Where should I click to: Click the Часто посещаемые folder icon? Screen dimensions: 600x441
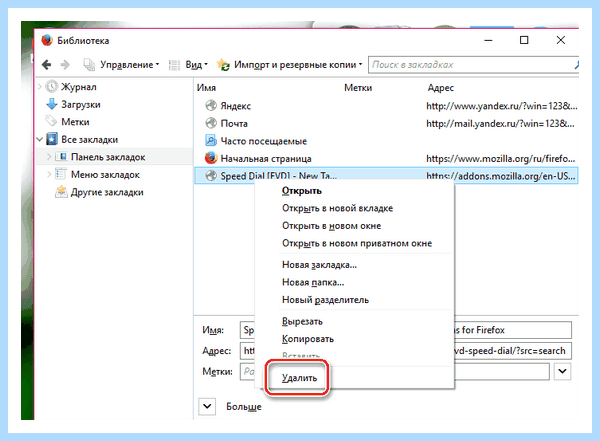(211, 140)
